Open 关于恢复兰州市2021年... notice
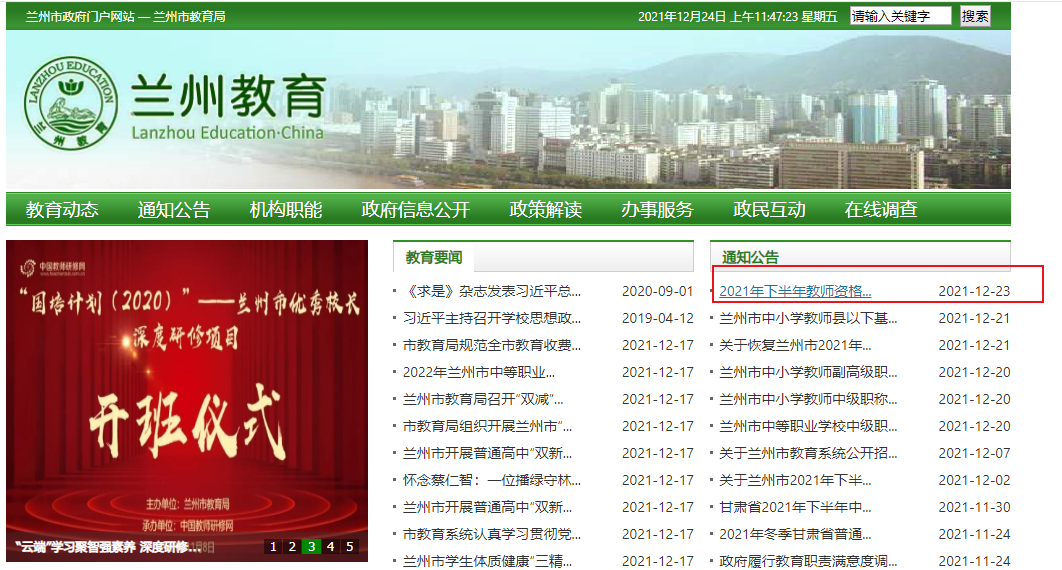1062x570 pixels. pos(795,345)
